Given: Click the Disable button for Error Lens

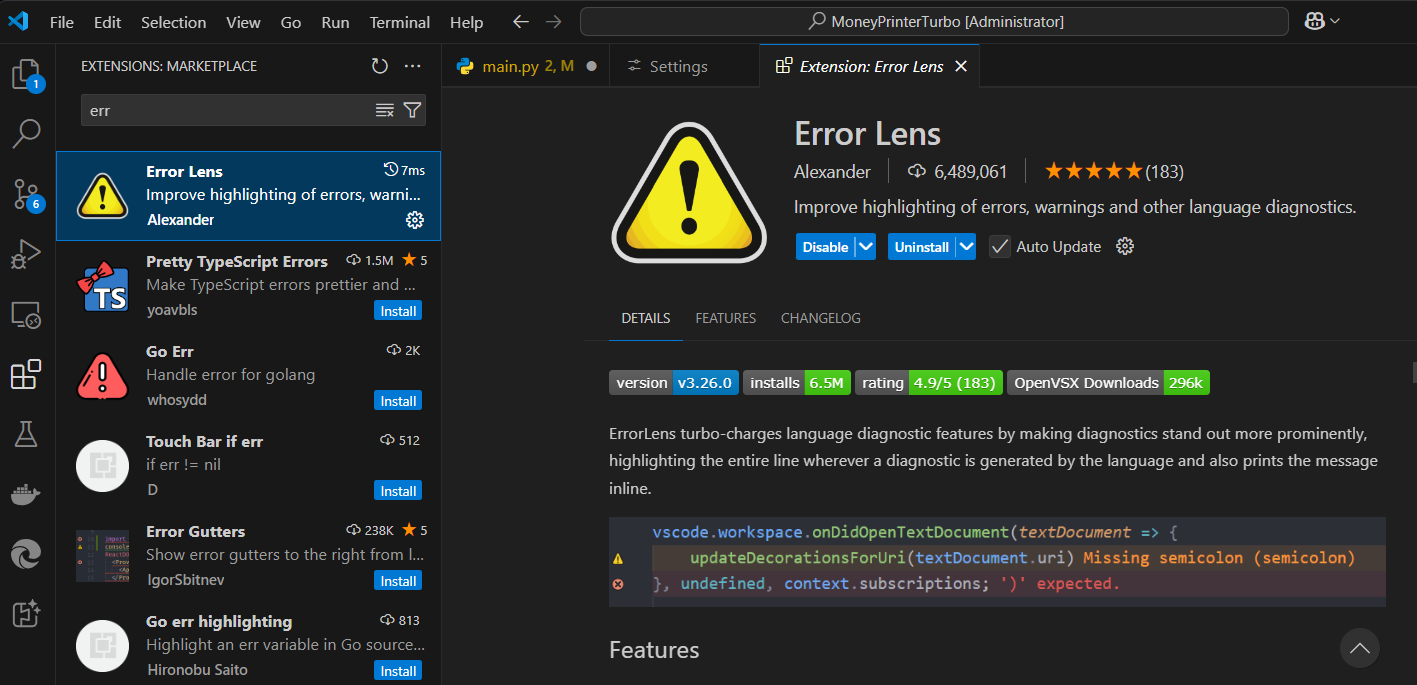Looking at the screenshot, I should point(825,247).
